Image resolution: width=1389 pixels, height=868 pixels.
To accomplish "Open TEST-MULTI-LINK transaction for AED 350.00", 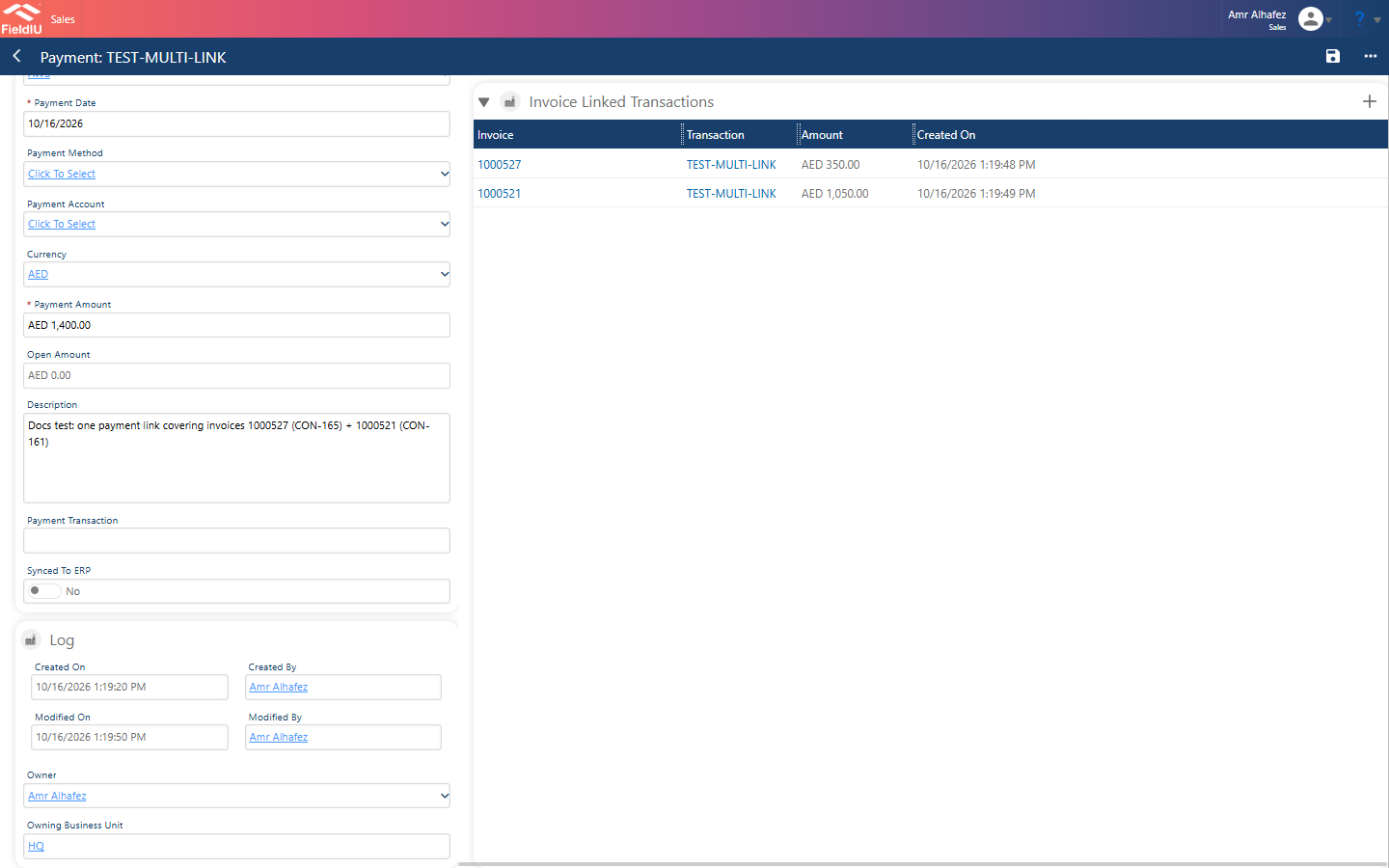I will tap(731, 165).
